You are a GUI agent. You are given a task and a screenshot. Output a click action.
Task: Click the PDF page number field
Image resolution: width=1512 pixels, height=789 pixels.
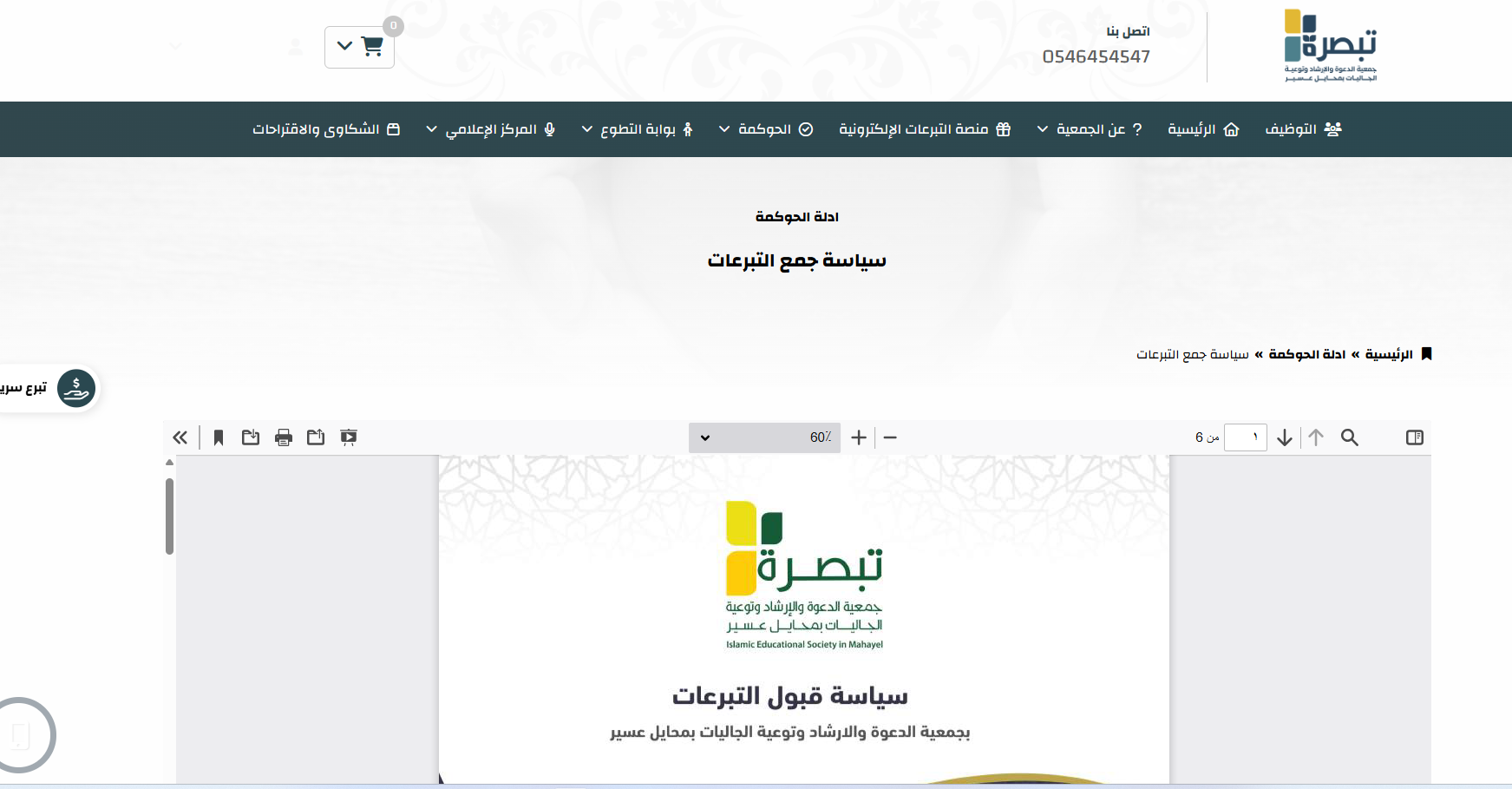pyautogui.click(x=1245, y=437)
